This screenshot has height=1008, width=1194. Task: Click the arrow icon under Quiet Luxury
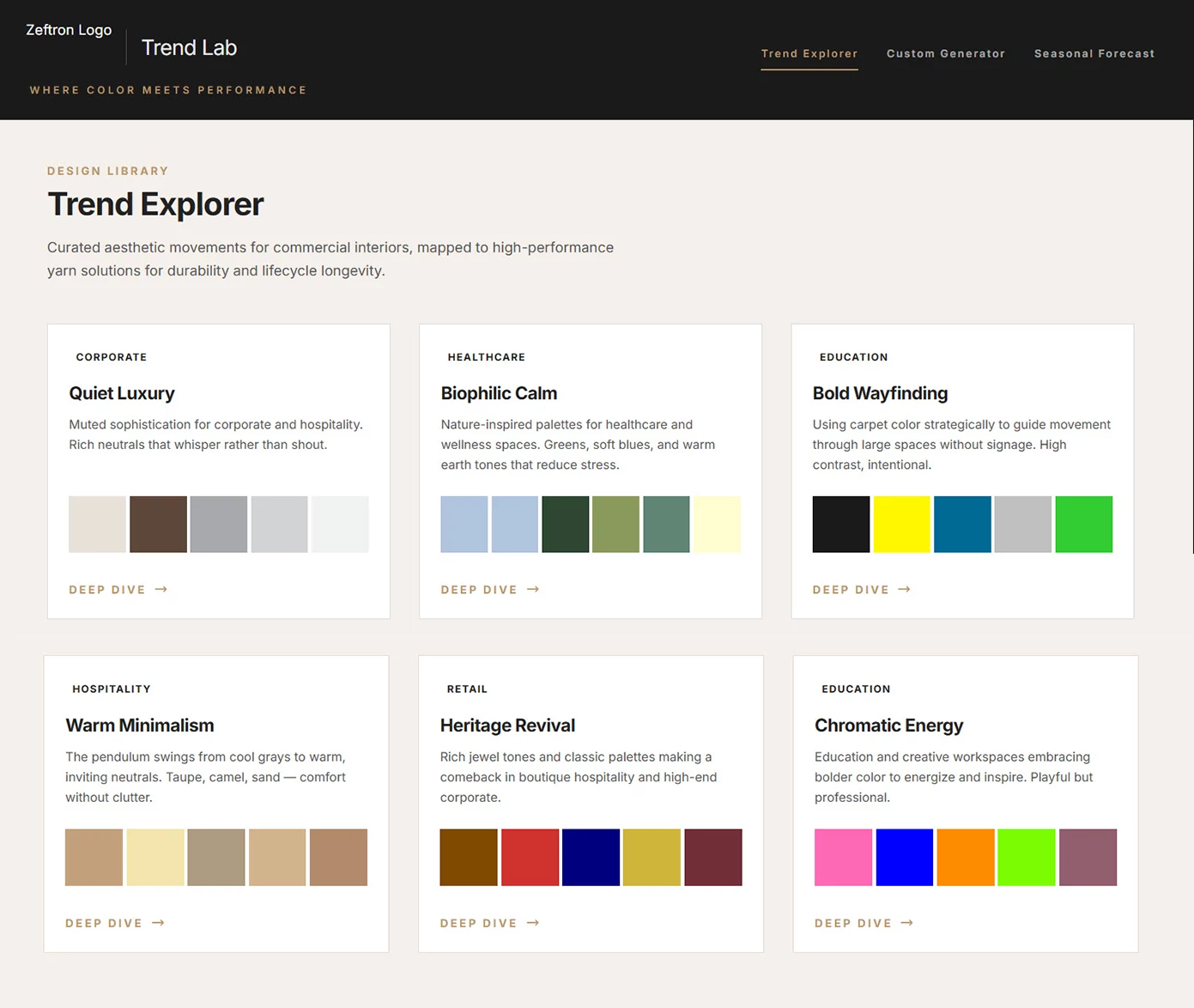[x=161, y=590]
